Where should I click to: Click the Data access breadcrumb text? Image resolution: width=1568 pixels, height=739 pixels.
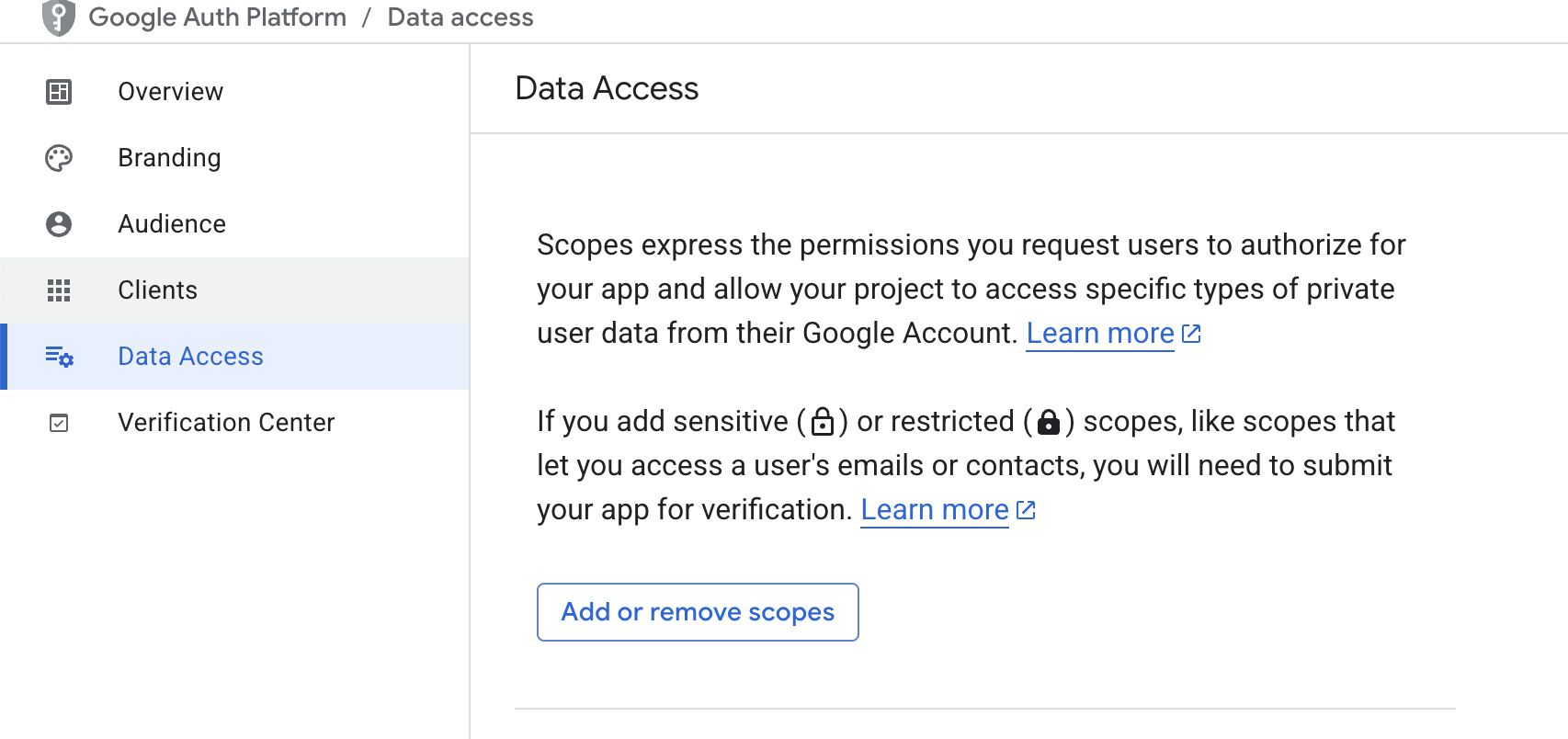coord(460,17)
